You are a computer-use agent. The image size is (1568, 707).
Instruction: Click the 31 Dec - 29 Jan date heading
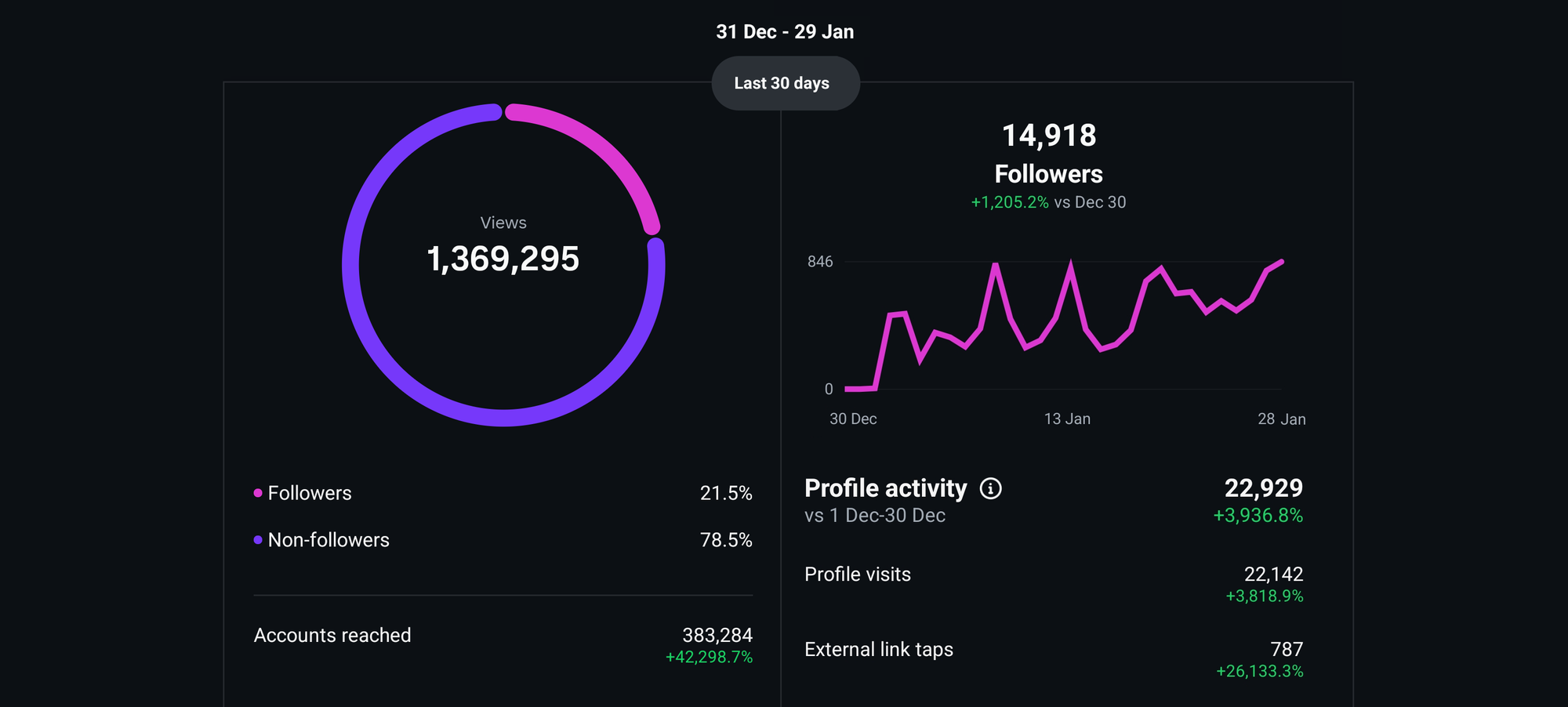click(785, 32)
